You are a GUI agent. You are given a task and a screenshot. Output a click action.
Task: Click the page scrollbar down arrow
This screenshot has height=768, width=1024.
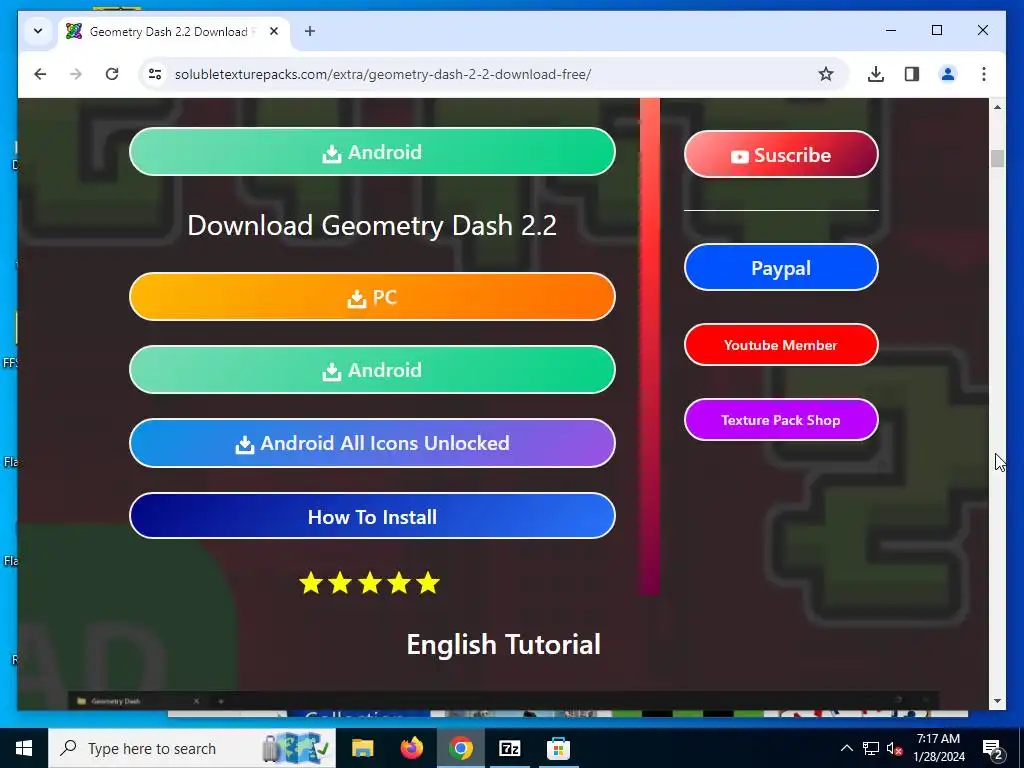pyautogui.click(x=997, y=701)
